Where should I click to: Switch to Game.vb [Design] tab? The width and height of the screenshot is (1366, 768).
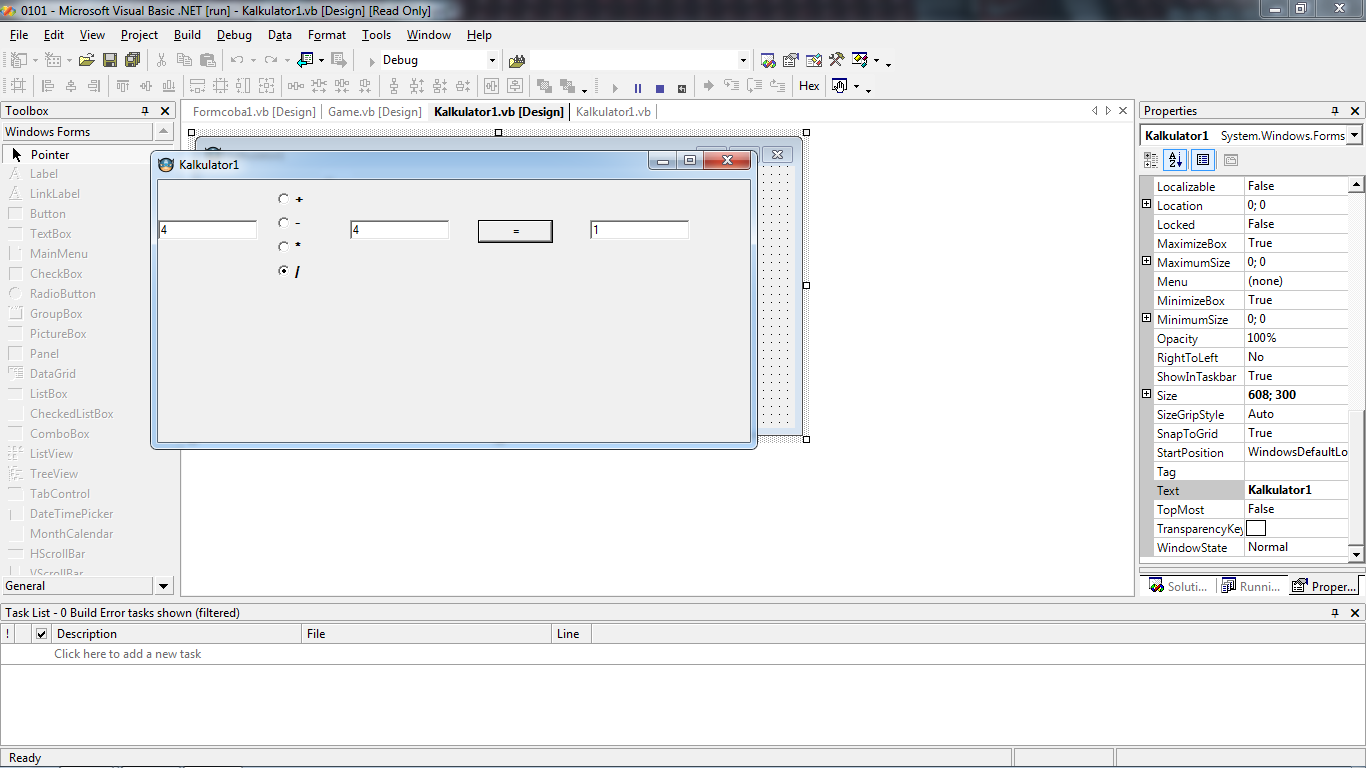[375, 112]
